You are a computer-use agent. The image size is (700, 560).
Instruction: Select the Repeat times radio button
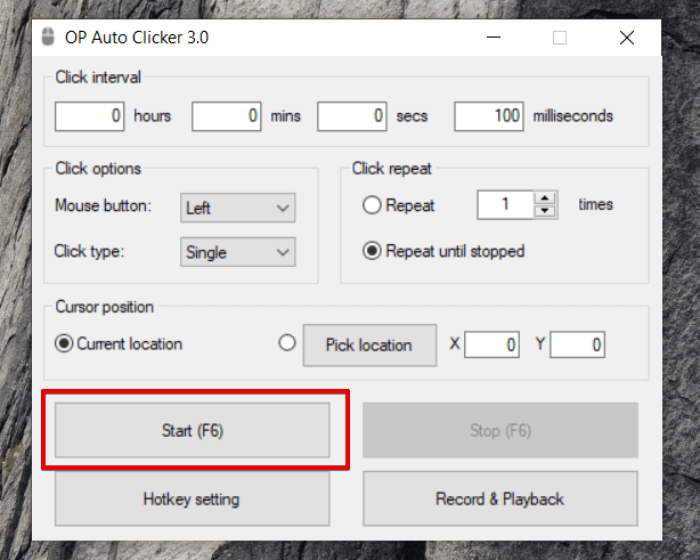(x=371, y=205)
